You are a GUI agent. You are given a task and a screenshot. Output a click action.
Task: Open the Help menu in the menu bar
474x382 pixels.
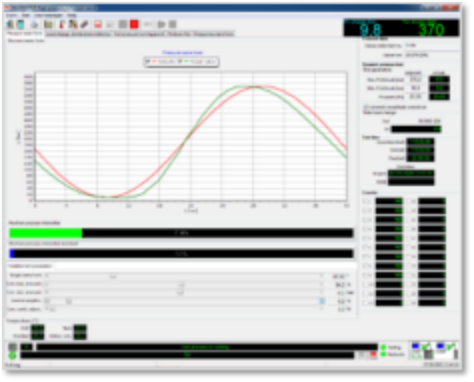point(72,15)
